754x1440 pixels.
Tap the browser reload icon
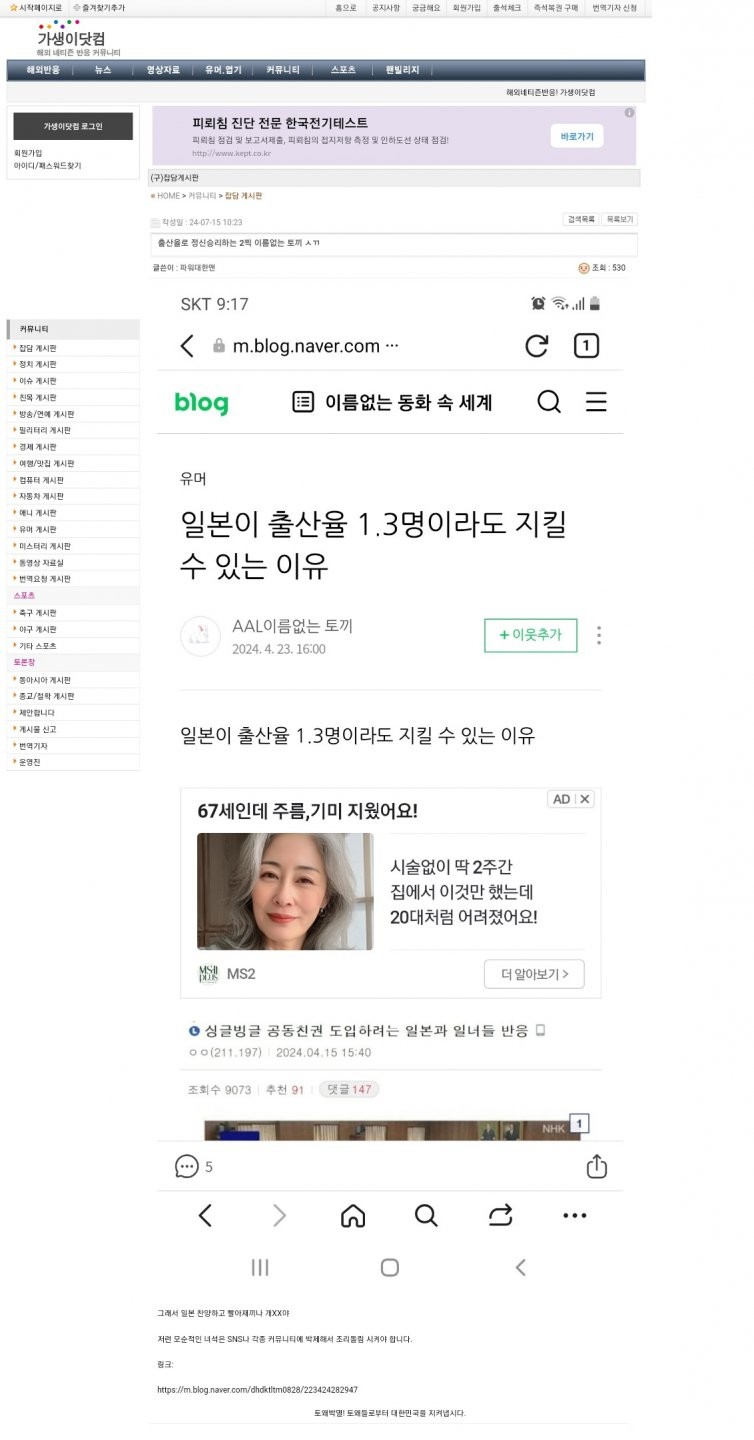coord(537,346)
